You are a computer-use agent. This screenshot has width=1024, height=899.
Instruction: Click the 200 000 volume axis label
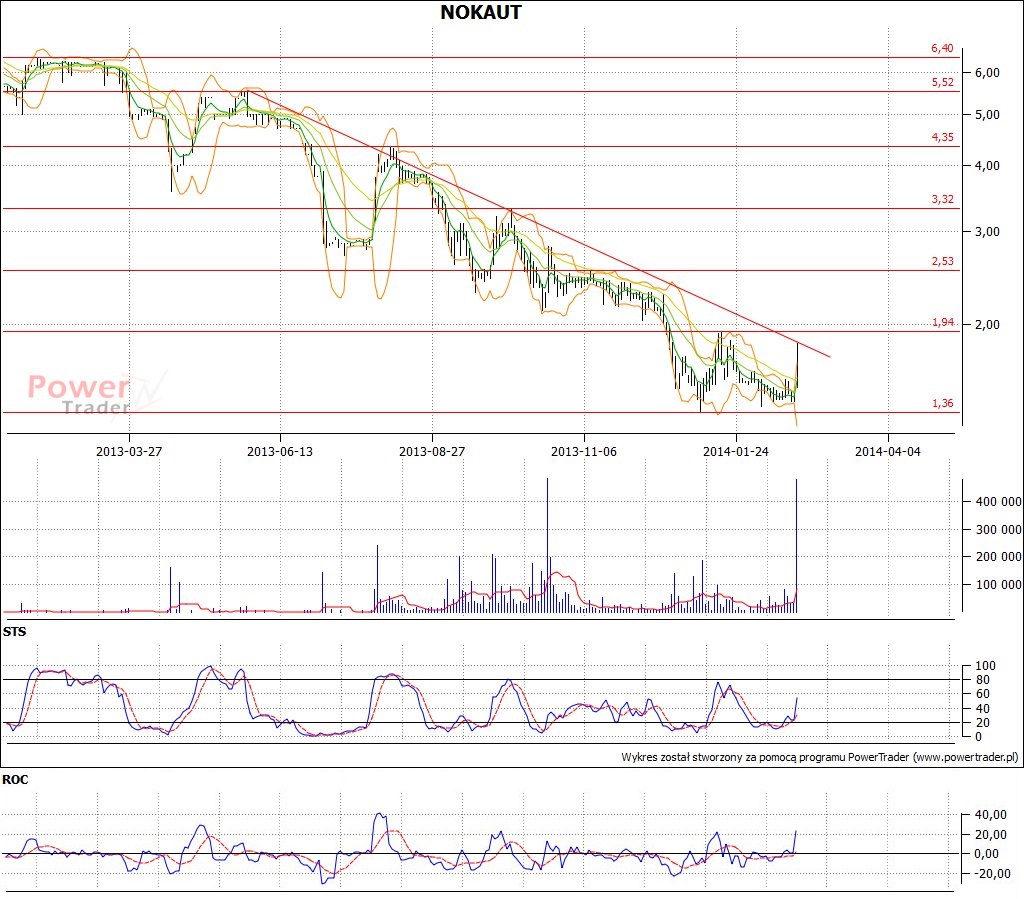(x=999, y=556)
